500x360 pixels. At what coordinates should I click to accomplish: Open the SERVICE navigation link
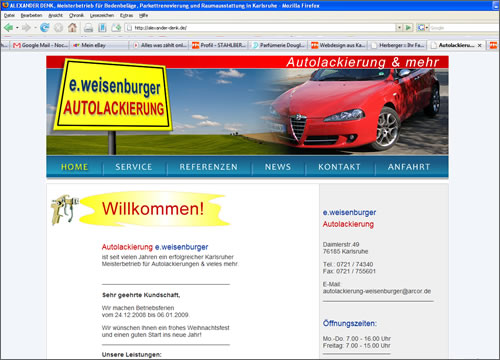tap(134, 167)
